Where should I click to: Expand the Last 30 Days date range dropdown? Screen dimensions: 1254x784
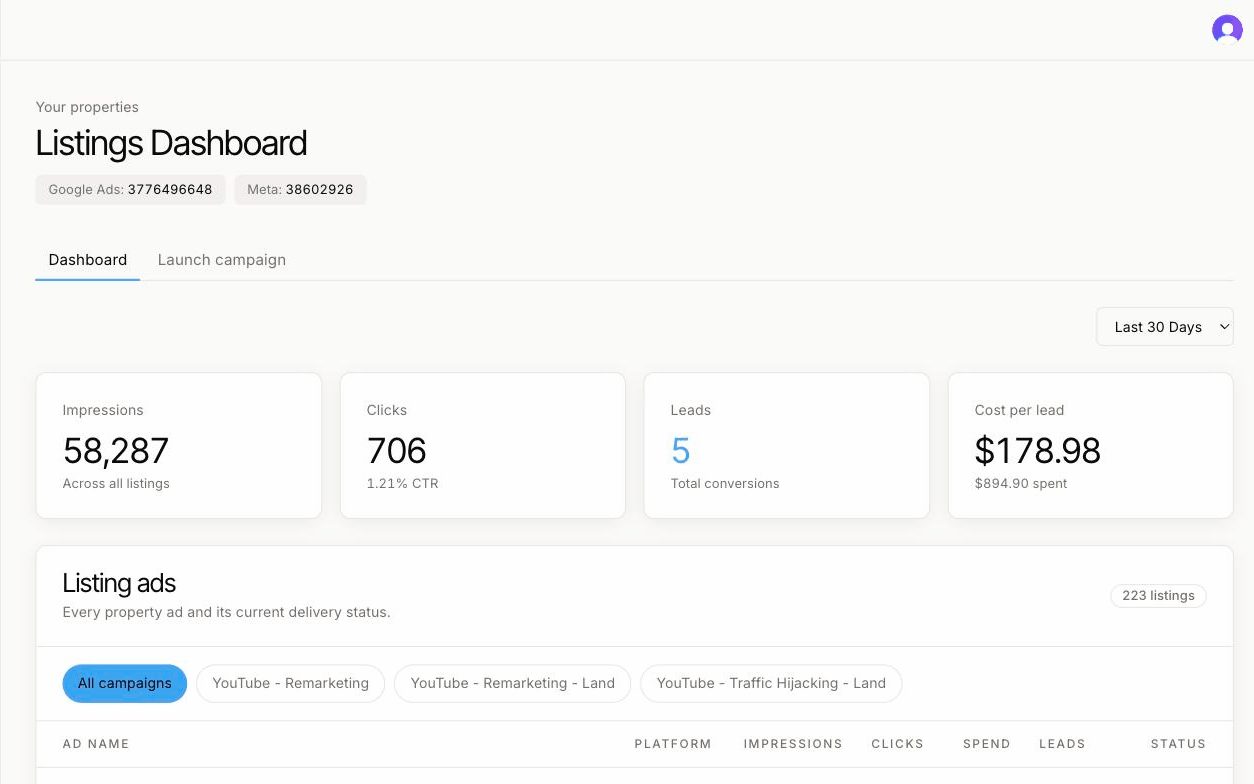pyautogui.click(x=1165, y=327)
